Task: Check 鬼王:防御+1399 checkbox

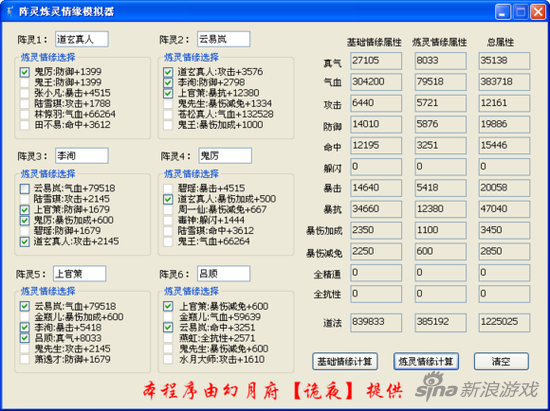Action: pyautogui.click(x=25, y=83)
